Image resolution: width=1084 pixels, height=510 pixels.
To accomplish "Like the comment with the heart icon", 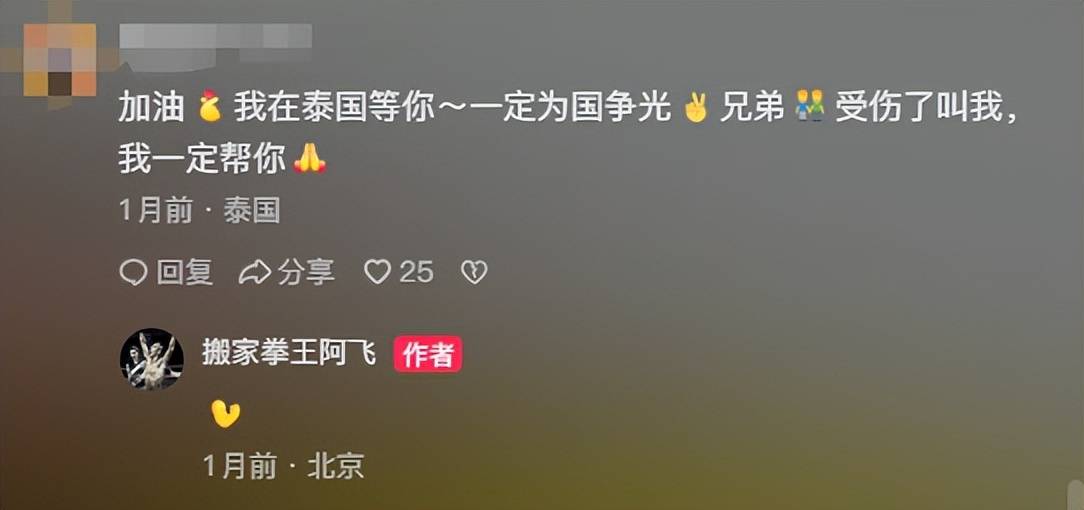I will (377, 272).
